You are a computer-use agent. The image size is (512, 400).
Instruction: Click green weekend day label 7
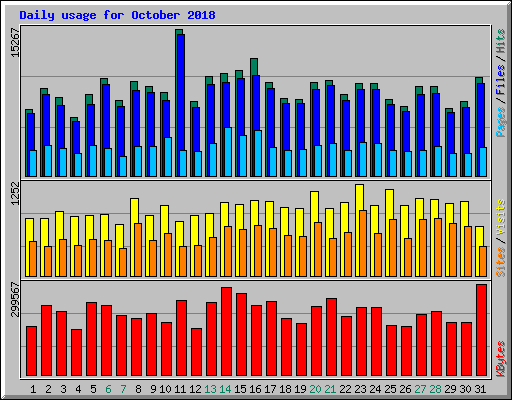(x=123, y=389)
